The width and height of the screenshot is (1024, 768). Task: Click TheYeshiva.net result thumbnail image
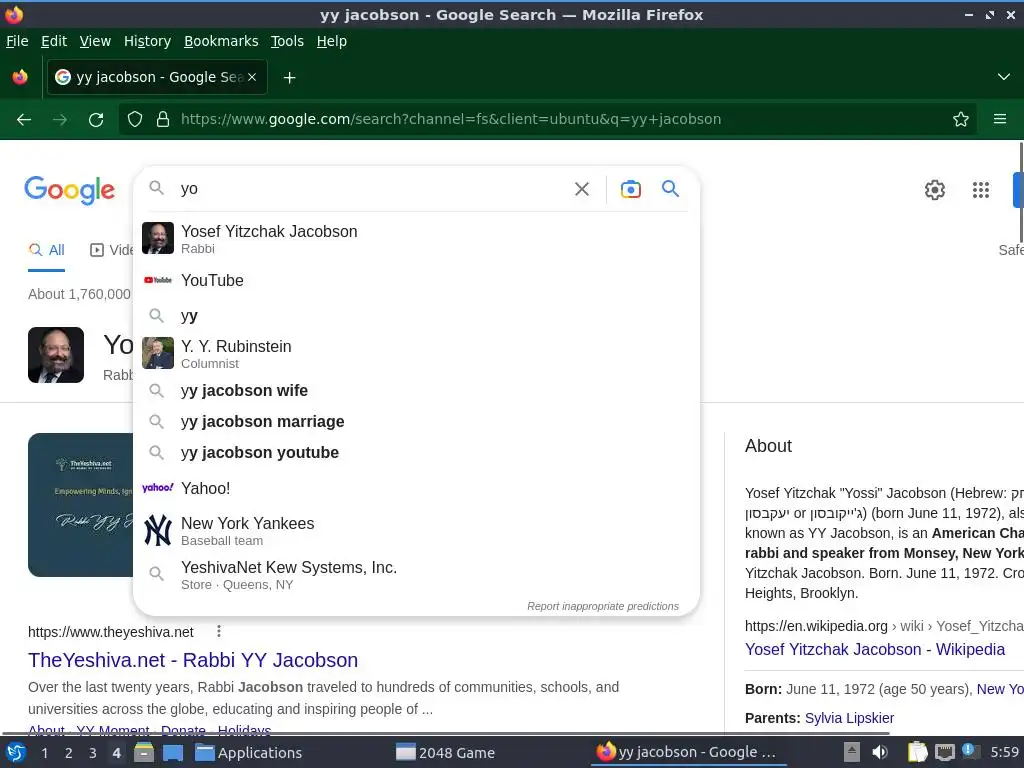click(x=80, y=505)
